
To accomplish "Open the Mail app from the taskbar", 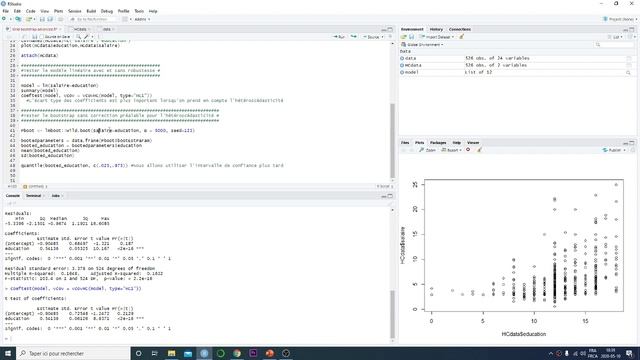I will [x=188, y=353].
